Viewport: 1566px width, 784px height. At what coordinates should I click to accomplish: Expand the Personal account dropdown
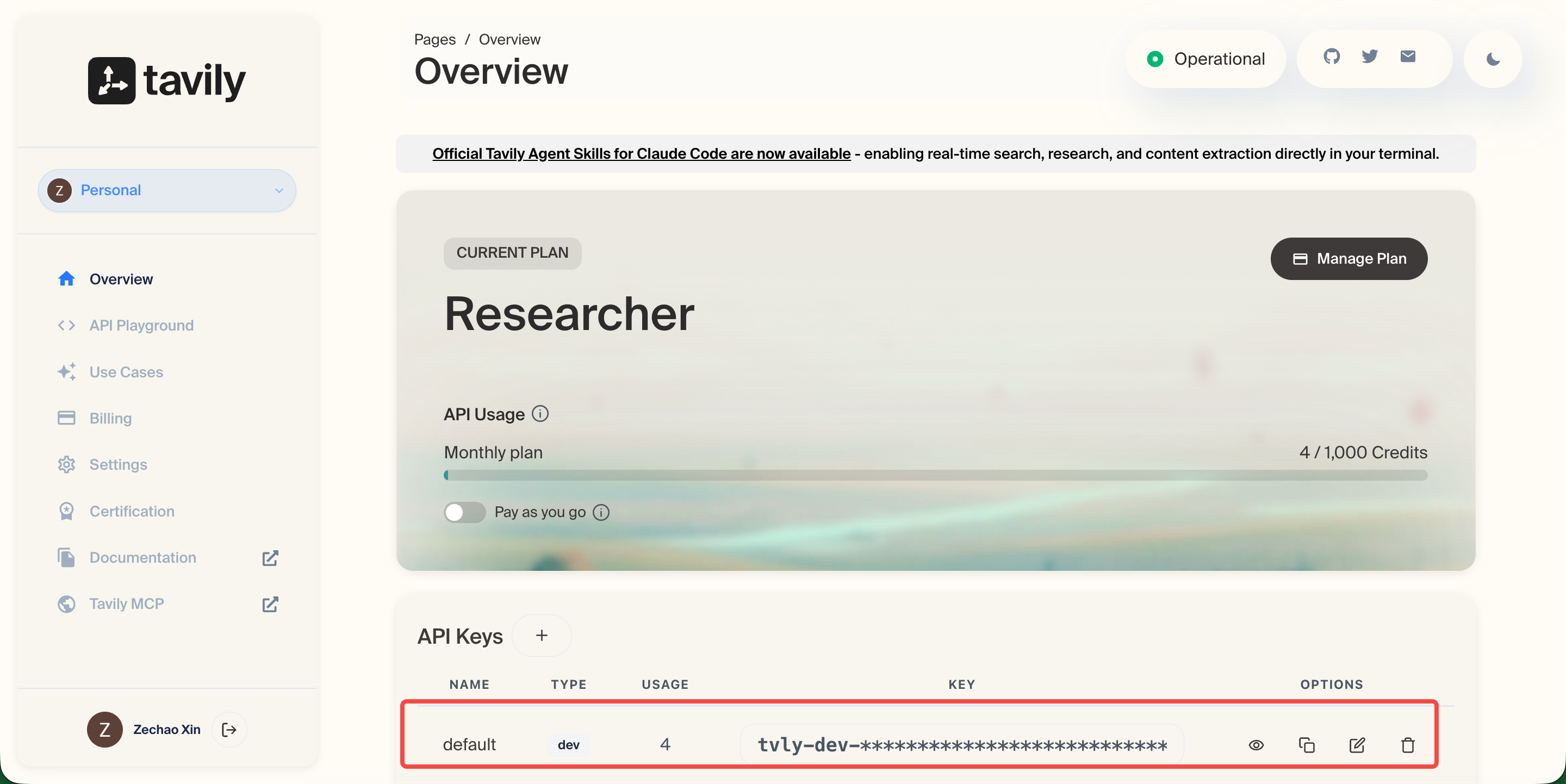pyautogui.click(x=167, y=190)
